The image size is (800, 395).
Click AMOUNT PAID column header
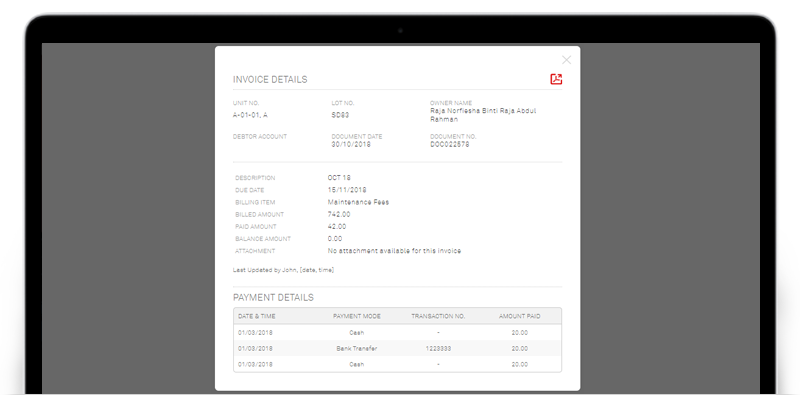click(x=519, y=316)
